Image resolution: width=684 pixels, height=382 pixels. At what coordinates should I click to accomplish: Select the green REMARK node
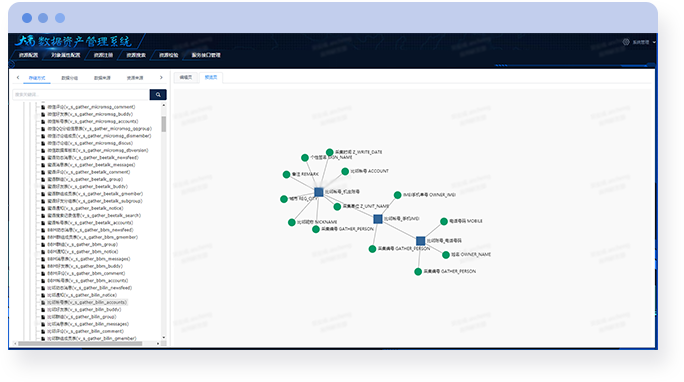287,174
